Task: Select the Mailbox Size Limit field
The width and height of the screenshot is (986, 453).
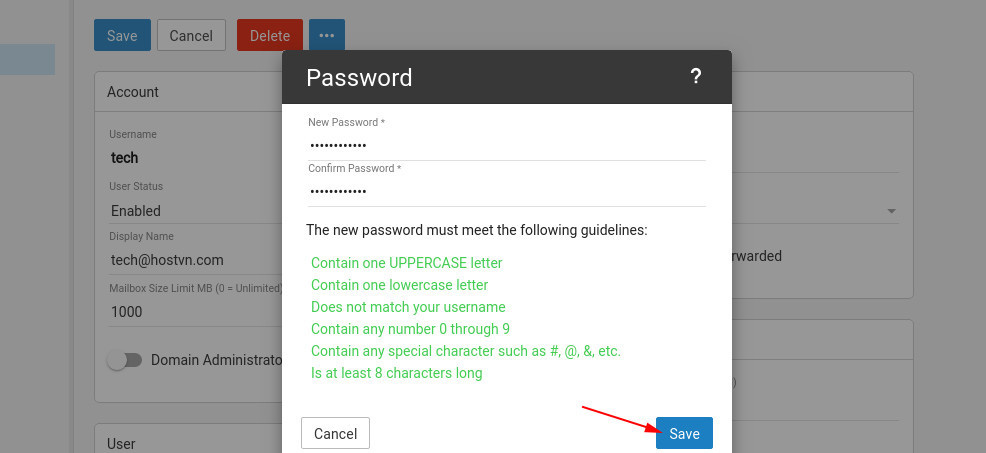Action: click(195, 311)
